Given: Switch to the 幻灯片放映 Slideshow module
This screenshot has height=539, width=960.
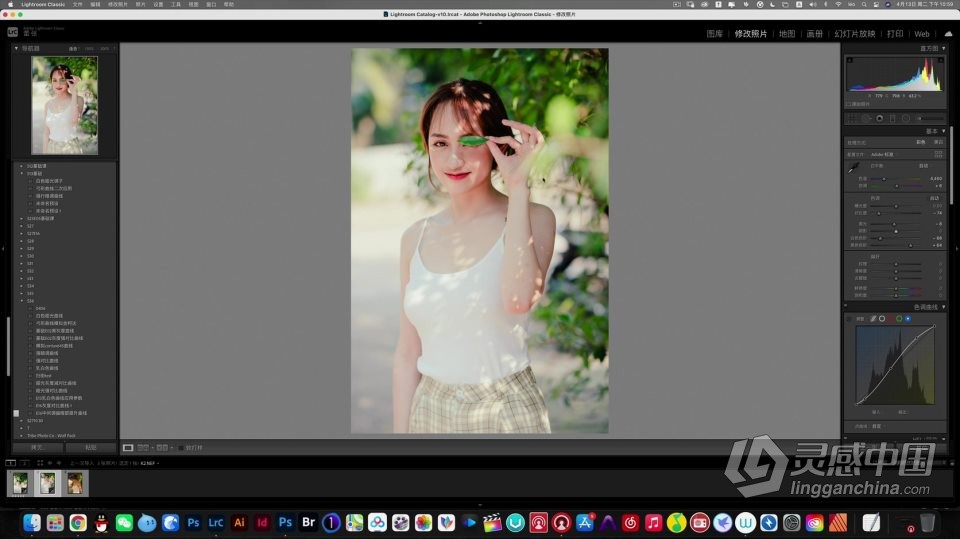Looking at the screenshot, I should (855, 34).
